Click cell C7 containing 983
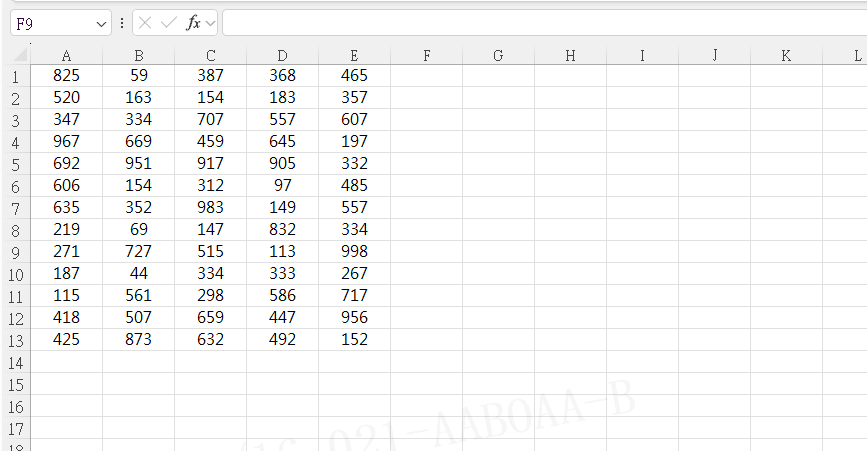This screenshot has width=867, height=451. (210, 207)
